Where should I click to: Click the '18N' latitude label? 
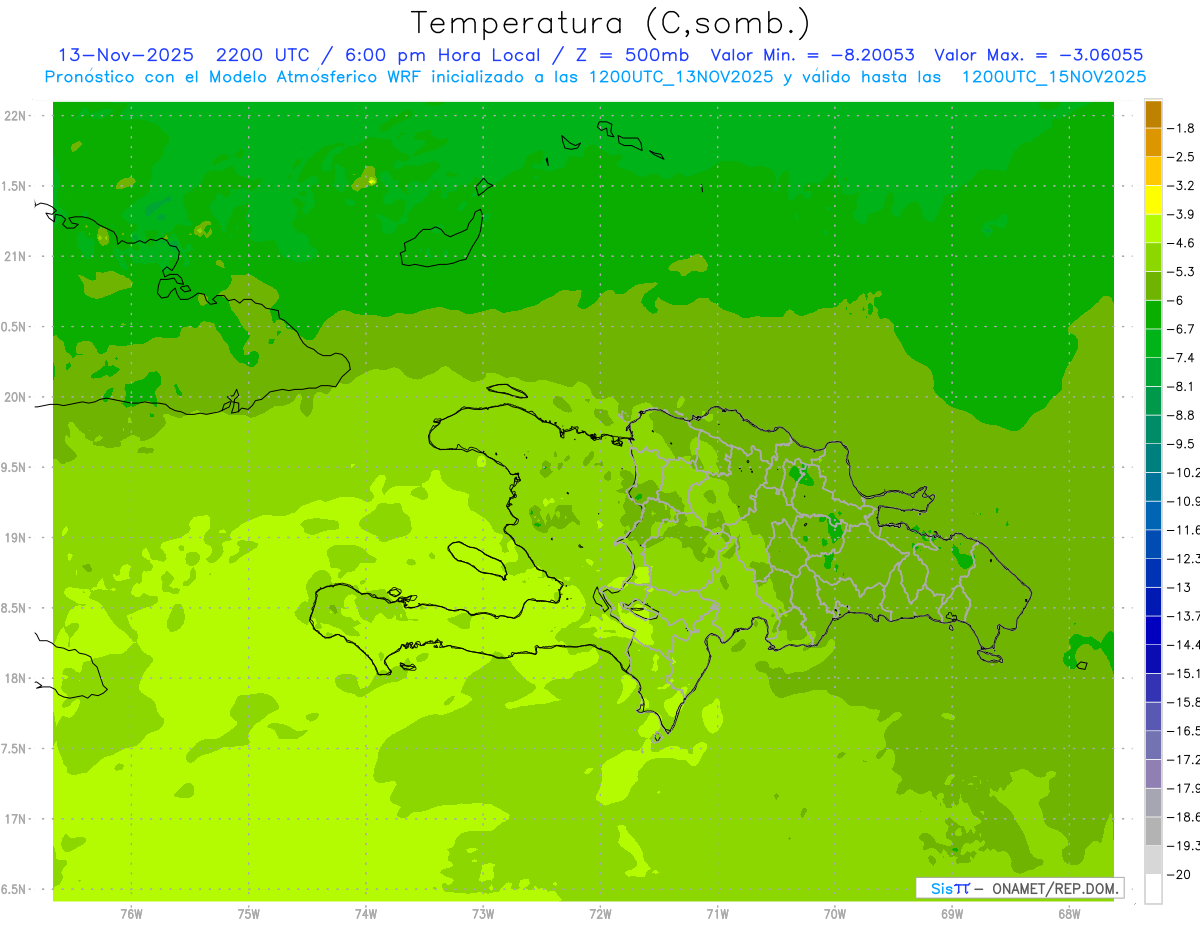(15, 678)
